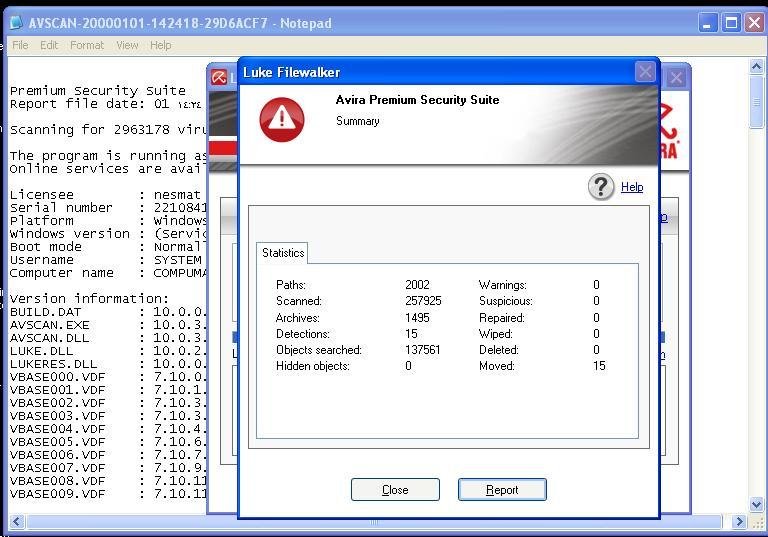Minimize the Notepad window
Image resolution: width=768 pixels, height=537 pixels.
point(707,23)
